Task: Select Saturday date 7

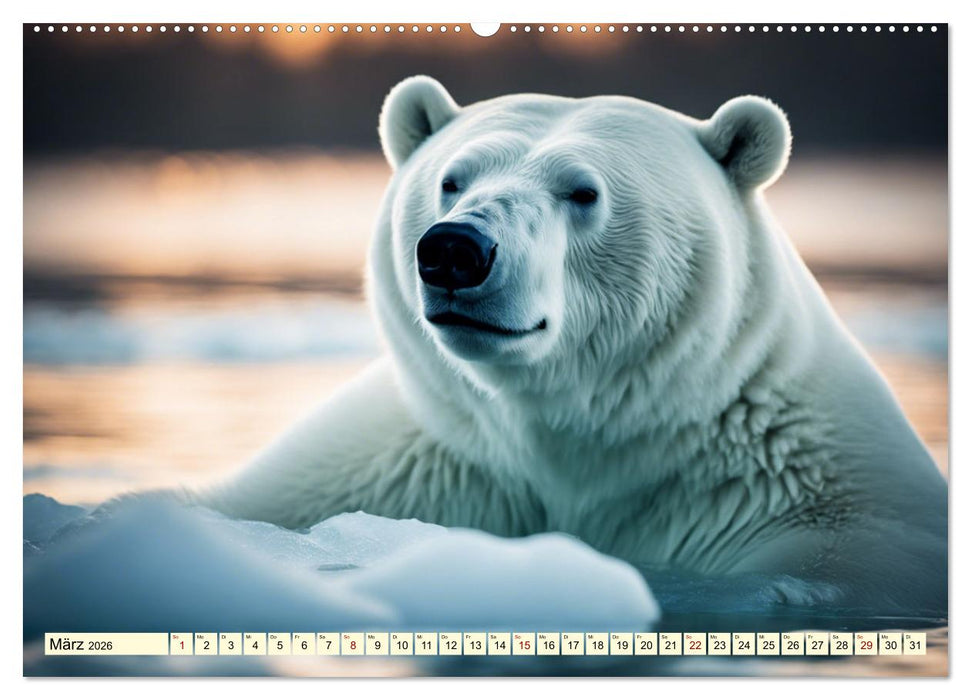Action: 327,646
